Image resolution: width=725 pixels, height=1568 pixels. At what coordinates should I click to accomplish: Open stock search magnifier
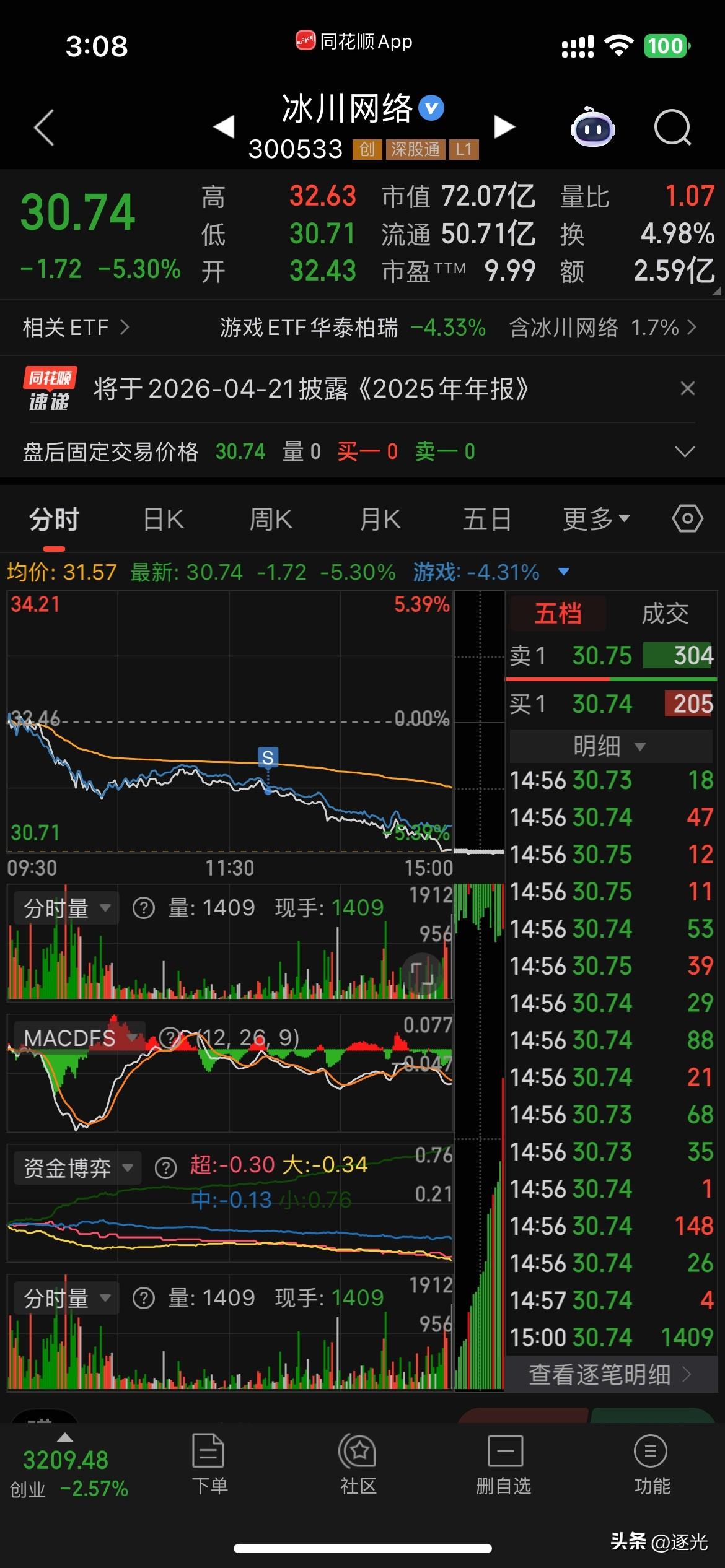(672, 127)
